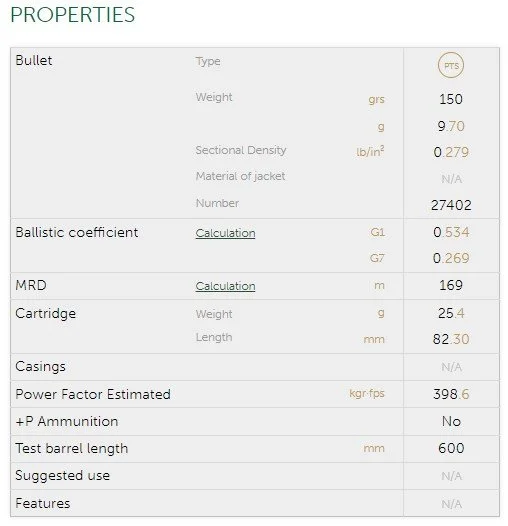This screenshot has height=526, width=508.
Task: Click the Ballistic coefficient row label
Action: coord(77,232)
